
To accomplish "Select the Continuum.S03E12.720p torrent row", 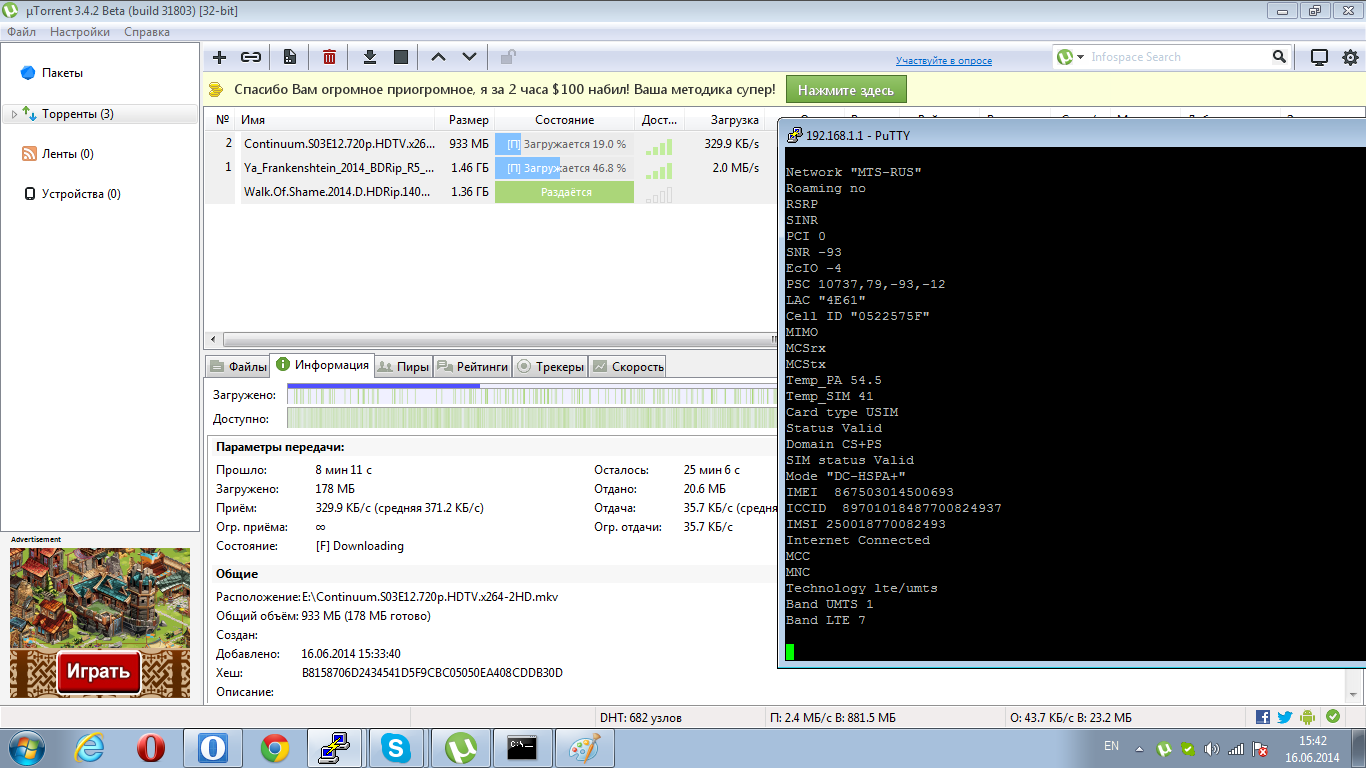I will pos(492,144).
